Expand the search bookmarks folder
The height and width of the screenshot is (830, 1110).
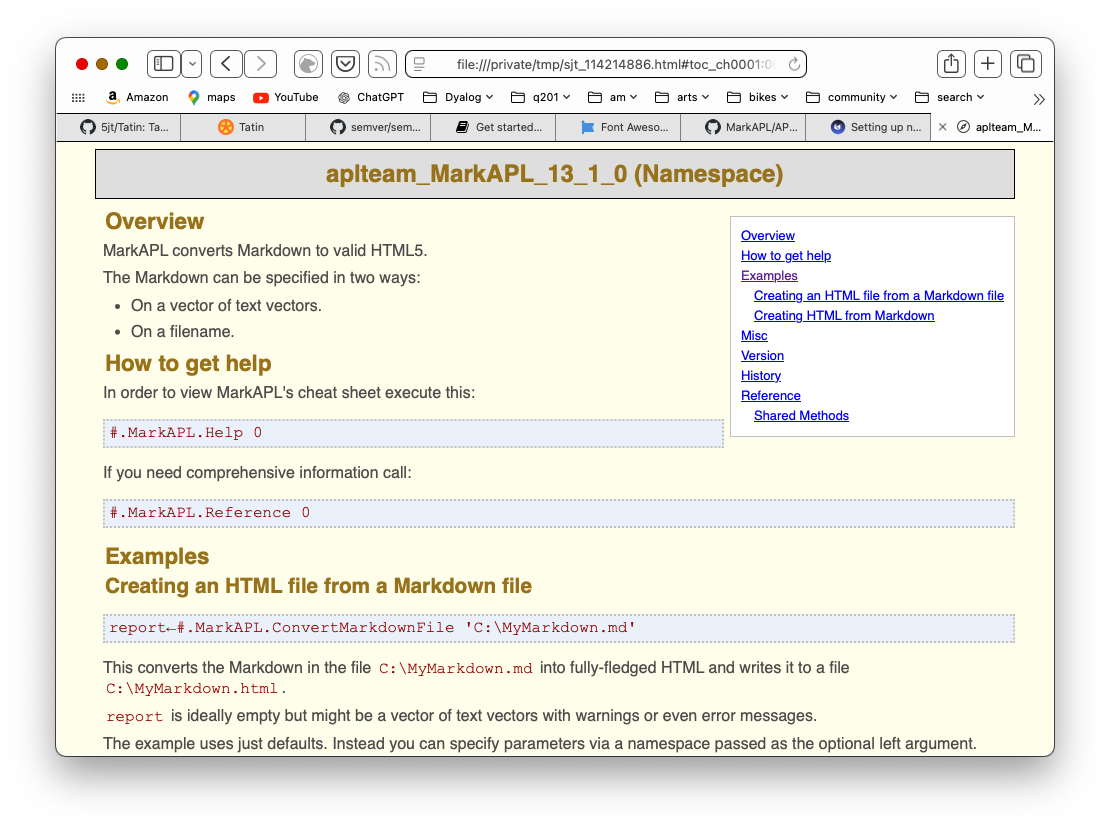click(950, 97)
